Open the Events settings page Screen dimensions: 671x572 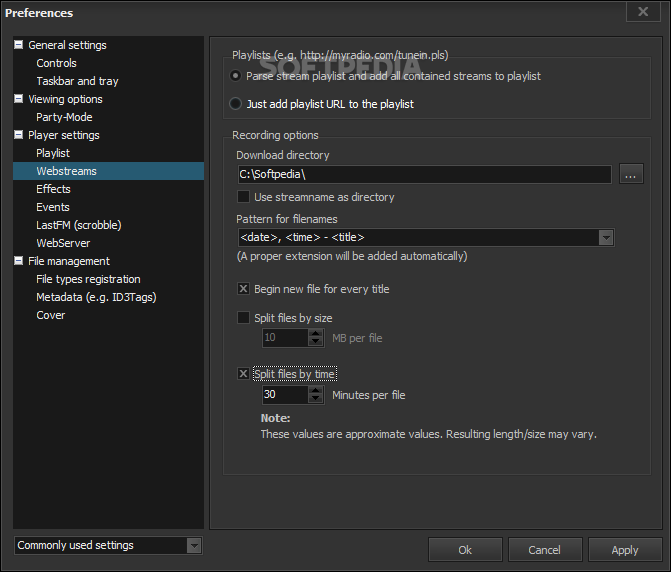pyautogui.click(x=53, y=207)
